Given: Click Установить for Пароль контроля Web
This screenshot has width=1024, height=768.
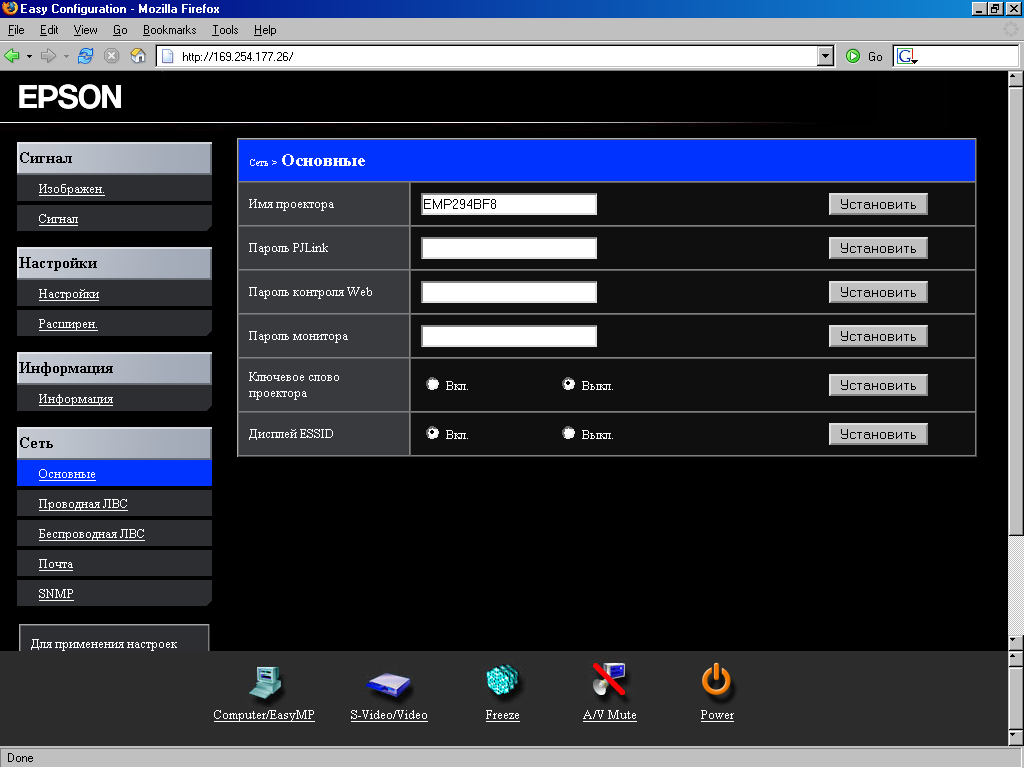Looking at the screenshot, I should [878, 293].
